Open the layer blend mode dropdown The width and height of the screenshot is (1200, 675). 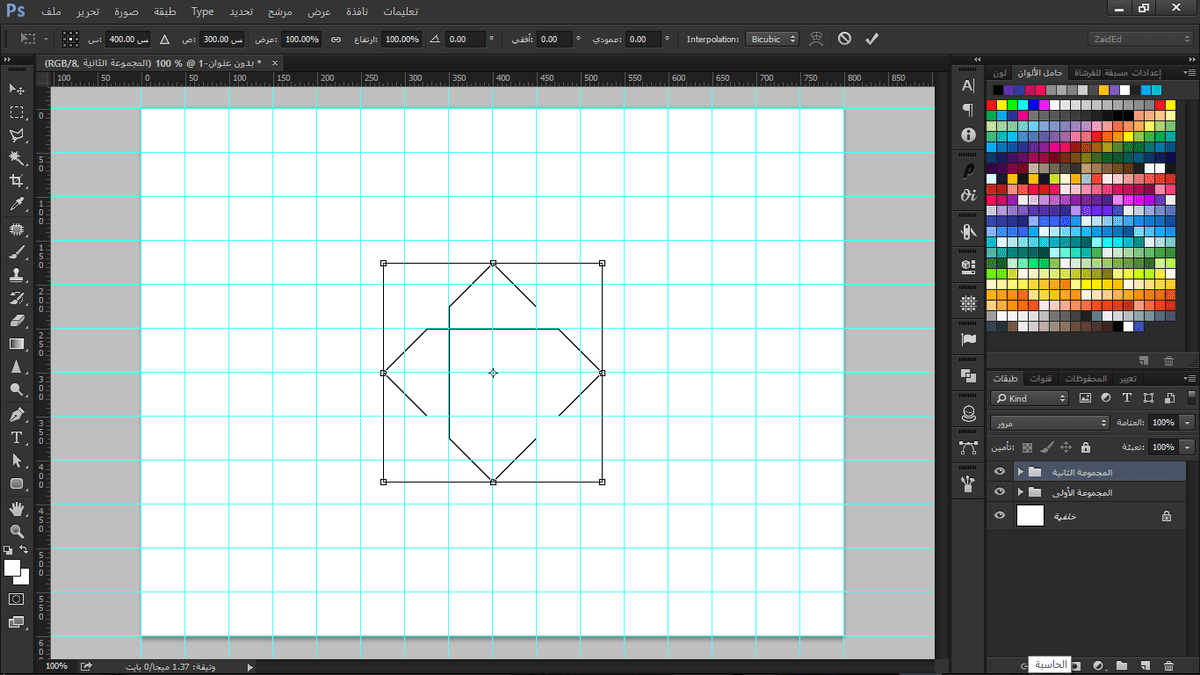1050,422
